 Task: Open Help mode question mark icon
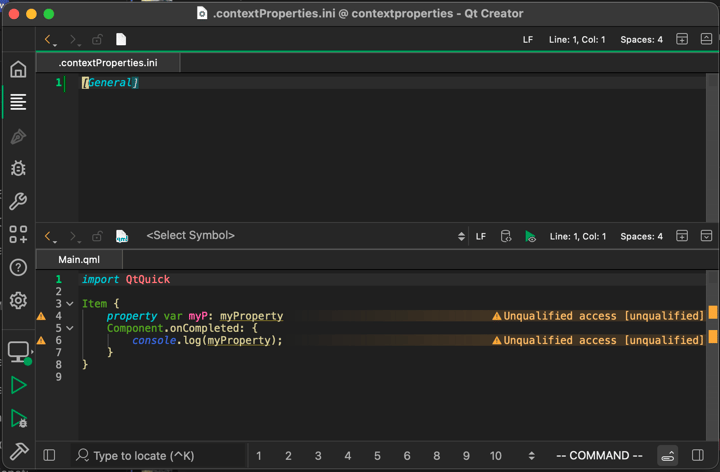tap(18, 267)
